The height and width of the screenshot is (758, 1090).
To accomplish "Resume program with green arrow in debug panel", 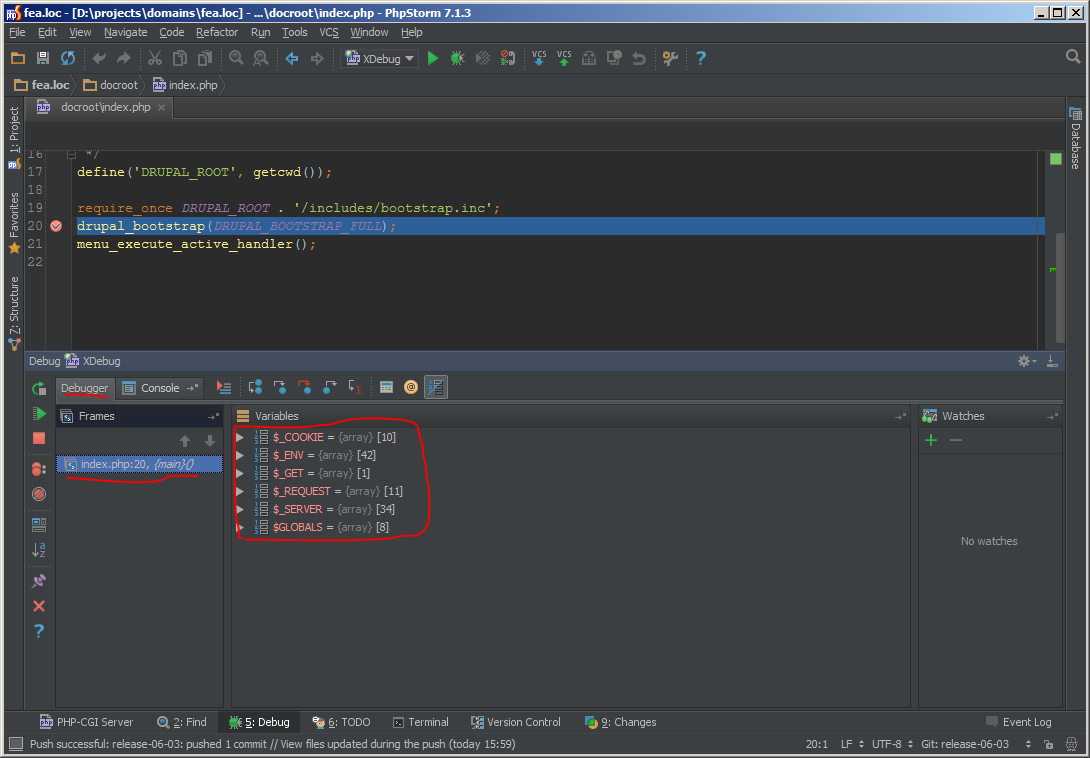I will (x=39, y=414).
